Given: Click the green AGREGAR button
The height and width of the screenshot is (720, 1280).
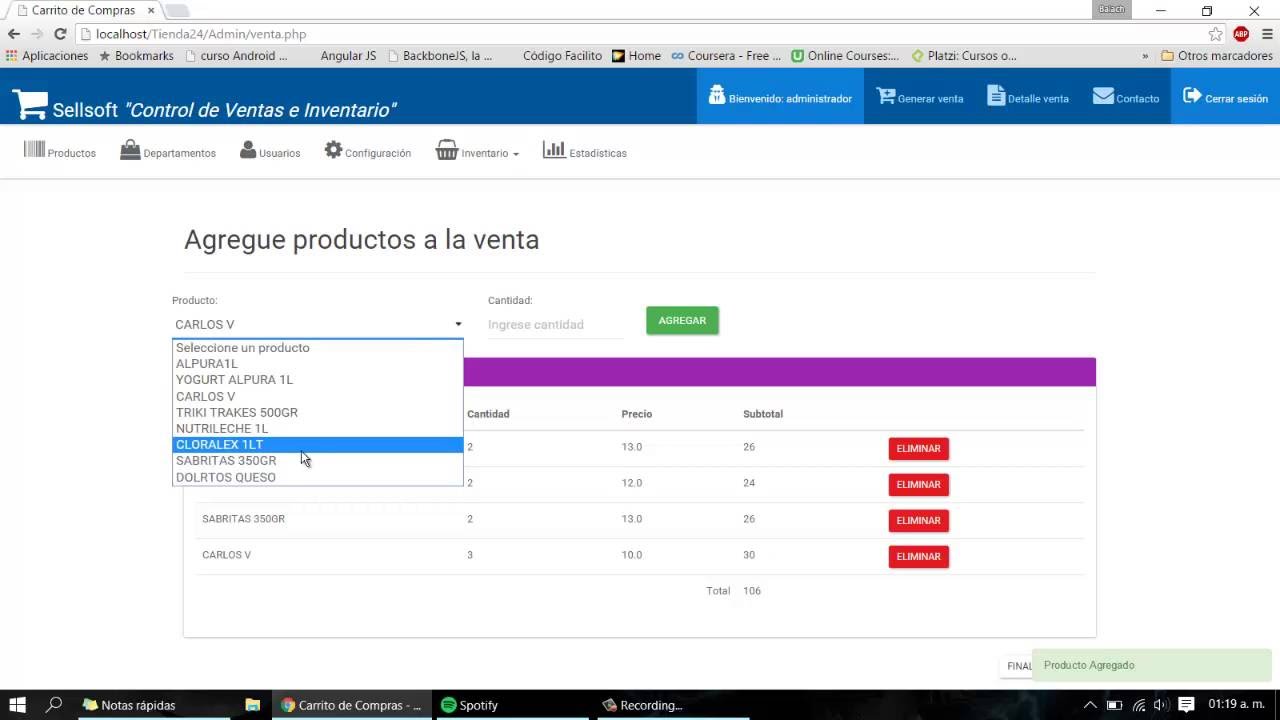Looking at the screenshot, I should (x=682, y=320).
